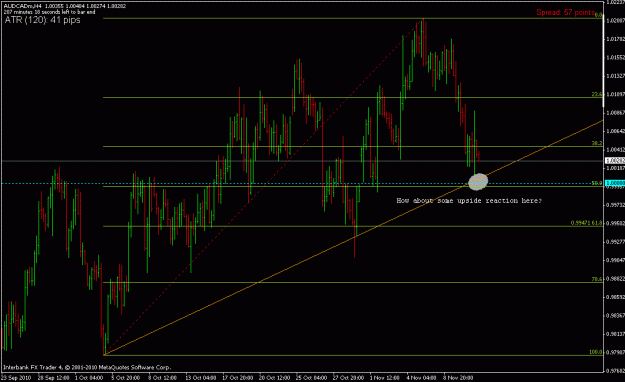Click the Fibonacci 50.0 level label
Screen dimensions: 625x382
(x=597, y=183)
